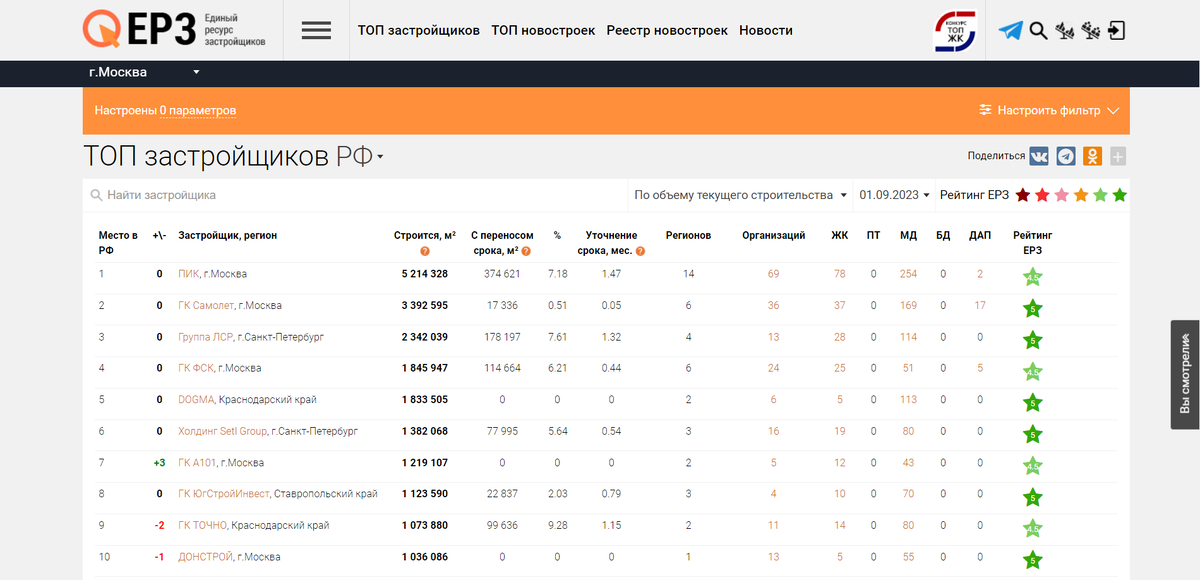Click ГК А101's rating star badge

click(1033, 466)
